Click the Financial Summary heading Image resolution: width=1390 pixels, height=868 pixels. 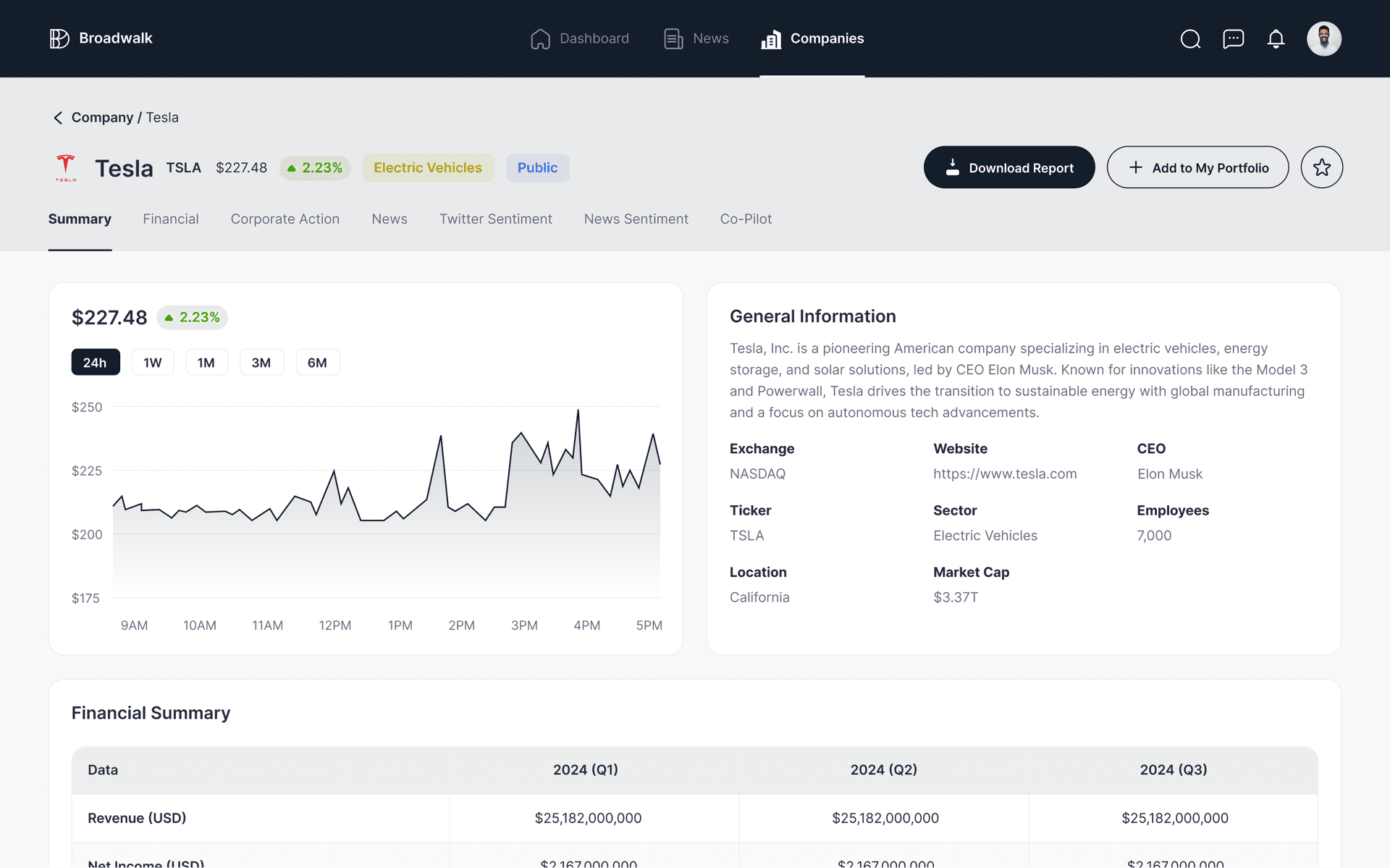tap(151, 713)
